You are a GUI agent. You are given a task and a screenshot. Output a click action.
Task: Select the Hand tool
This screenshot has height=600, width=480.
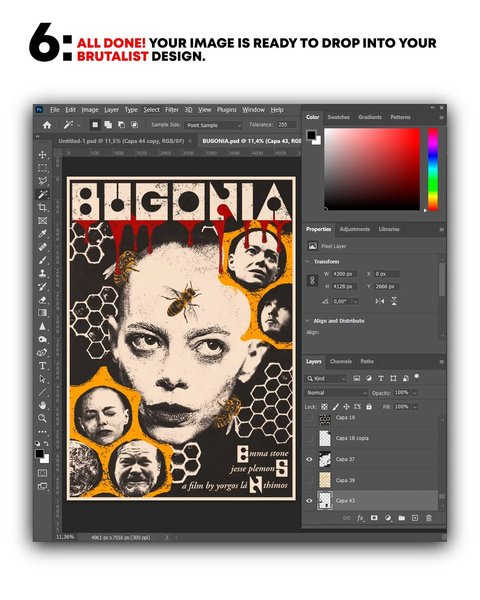(42, 405)
